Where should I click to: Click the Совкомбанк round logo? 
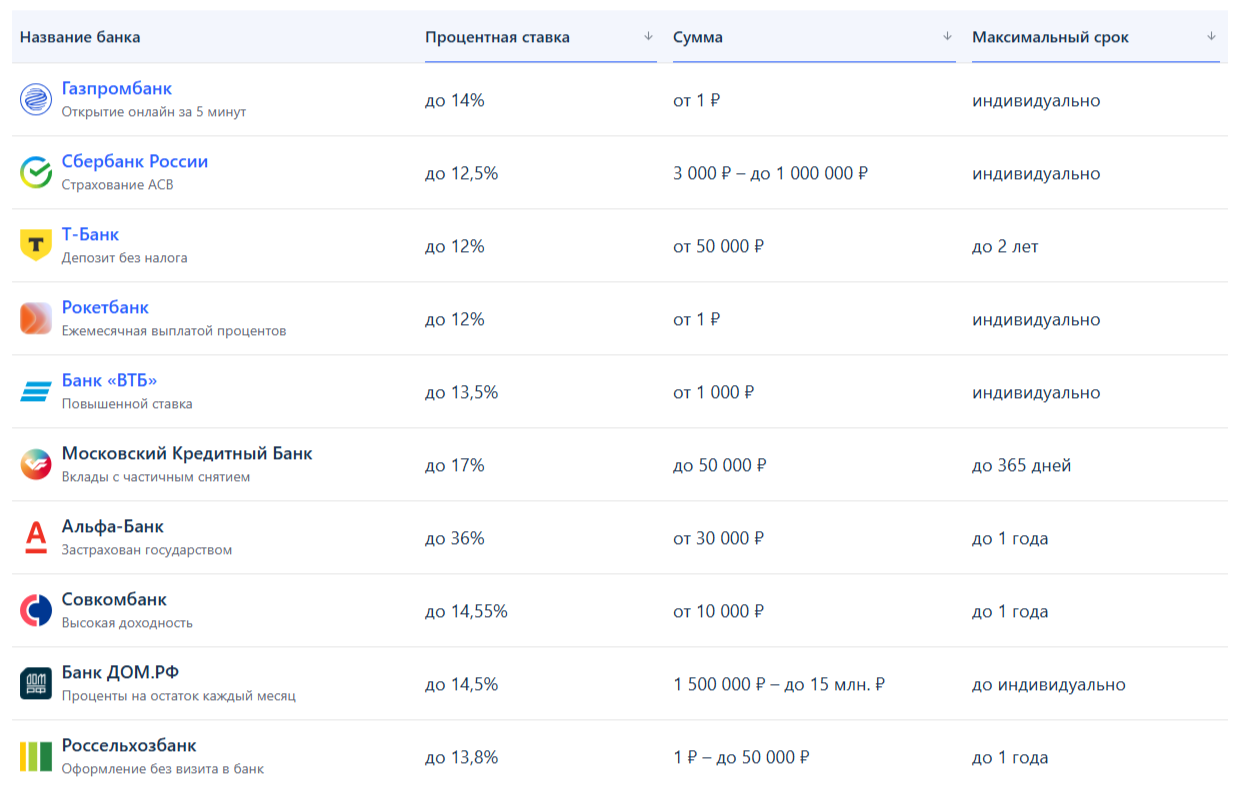[36, 611]
